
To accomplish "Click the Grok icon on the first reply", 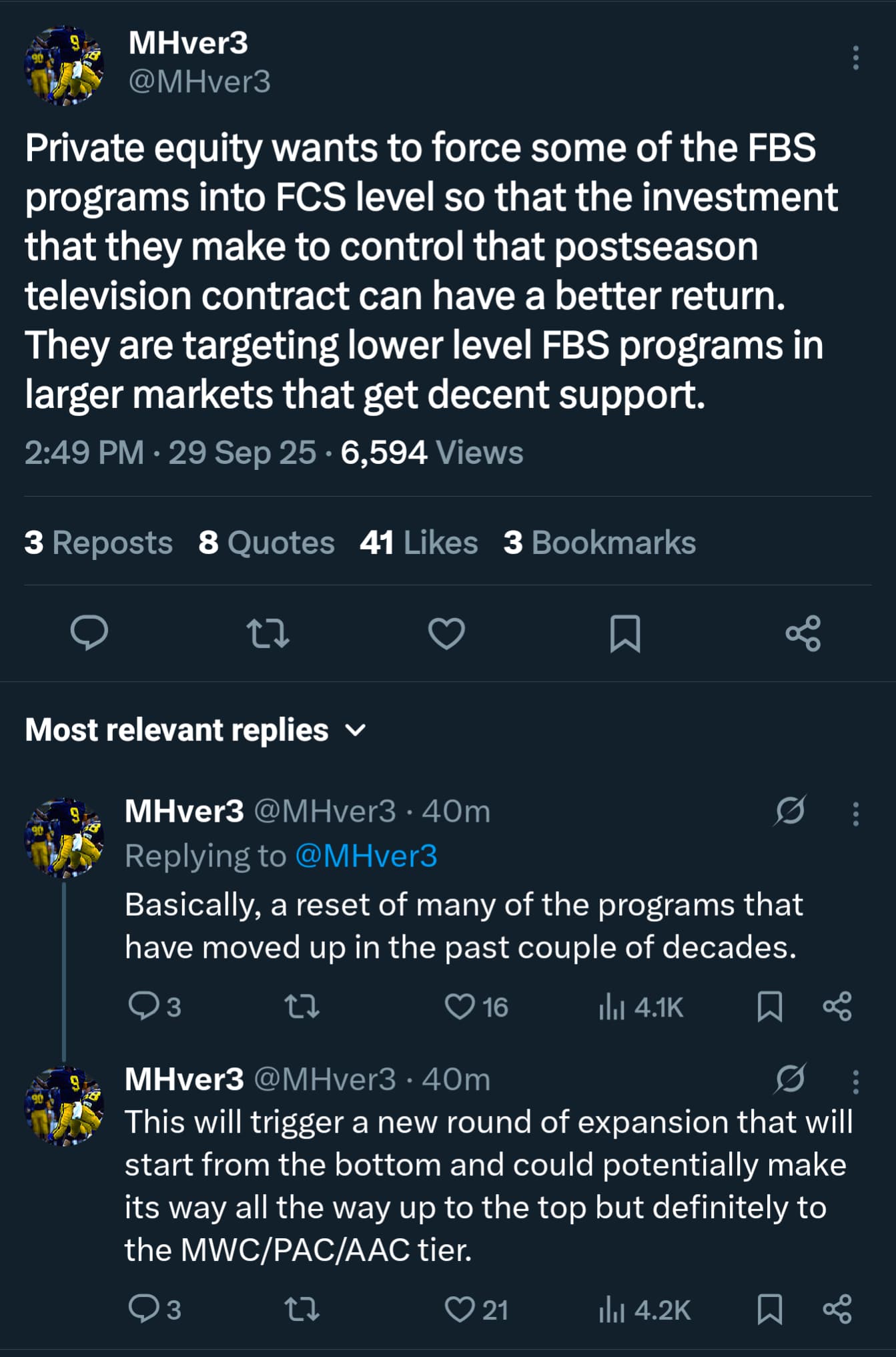I will [x=791, y=811].
